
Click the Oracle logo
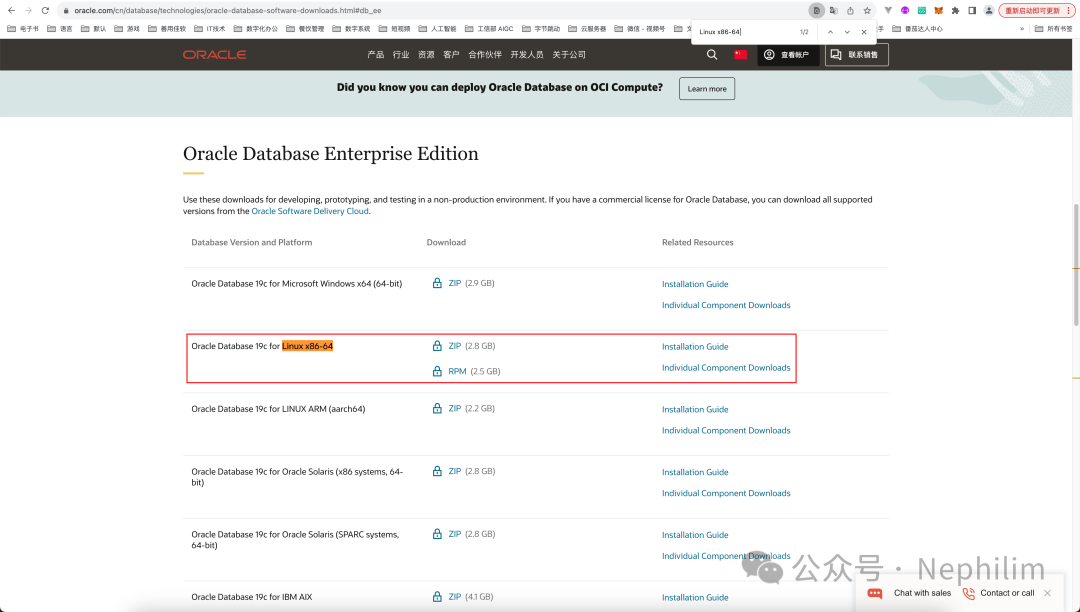tap(214, 54)
